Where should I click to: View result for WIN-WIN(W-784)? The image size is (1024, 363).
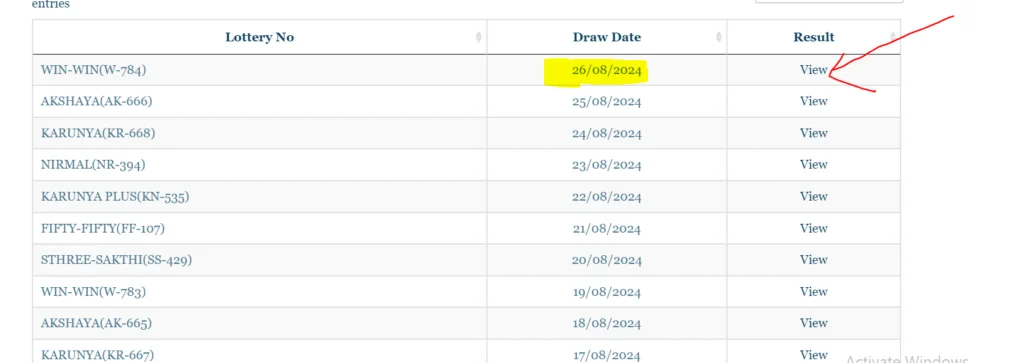point(814,70)
